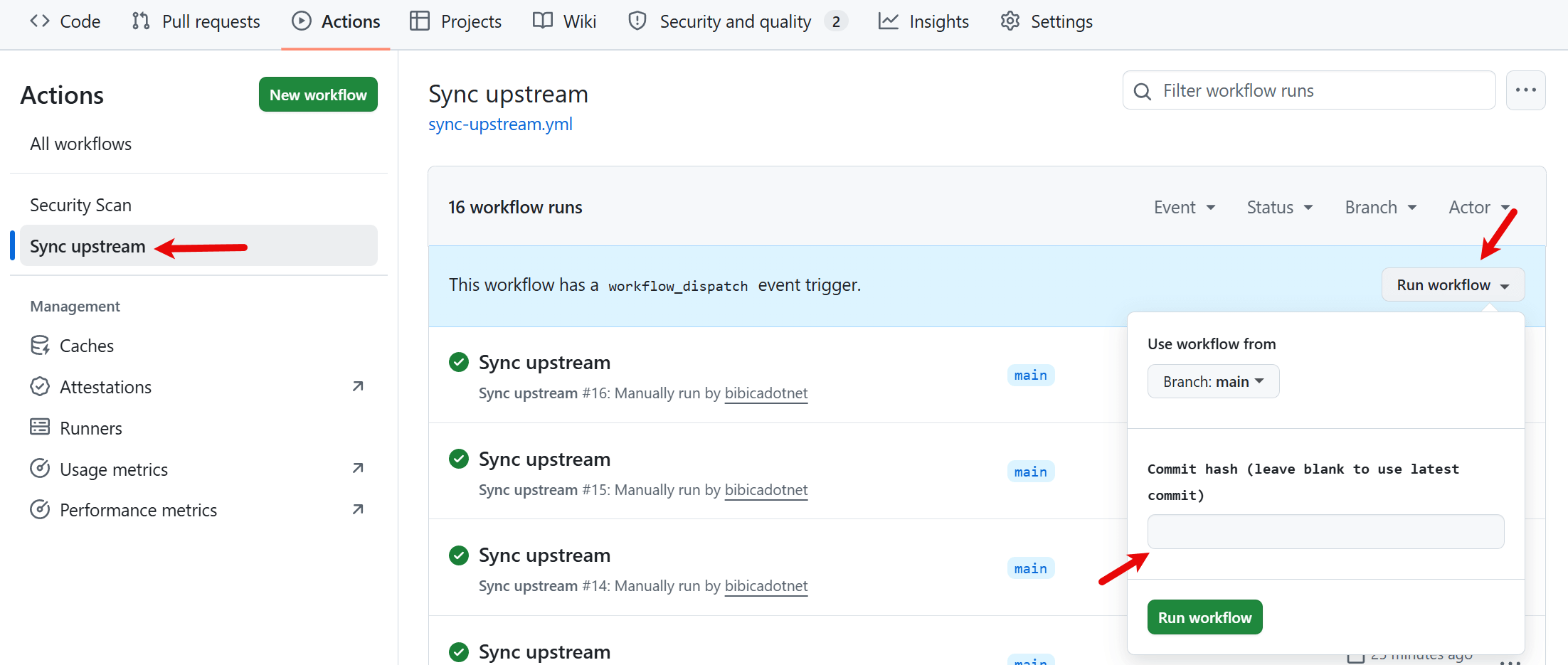Click success checkmark of run #16

(459, 362)
